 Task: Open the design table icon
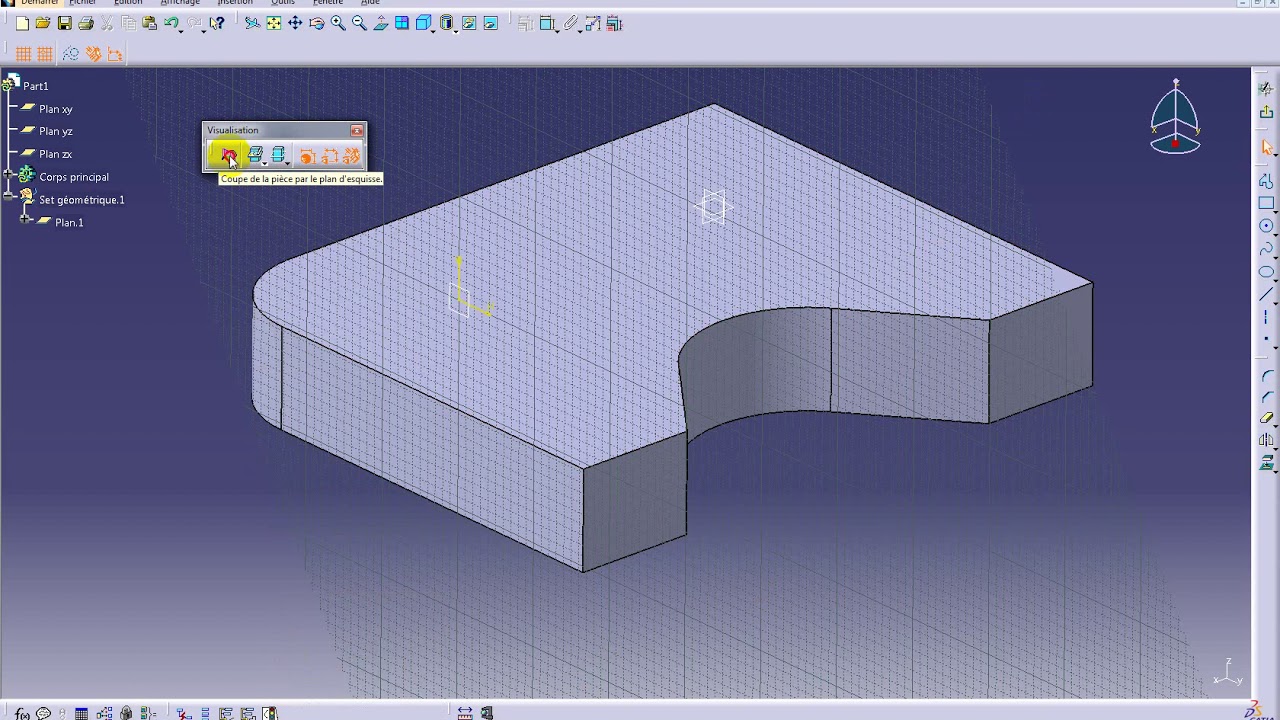tap(81, 713)
